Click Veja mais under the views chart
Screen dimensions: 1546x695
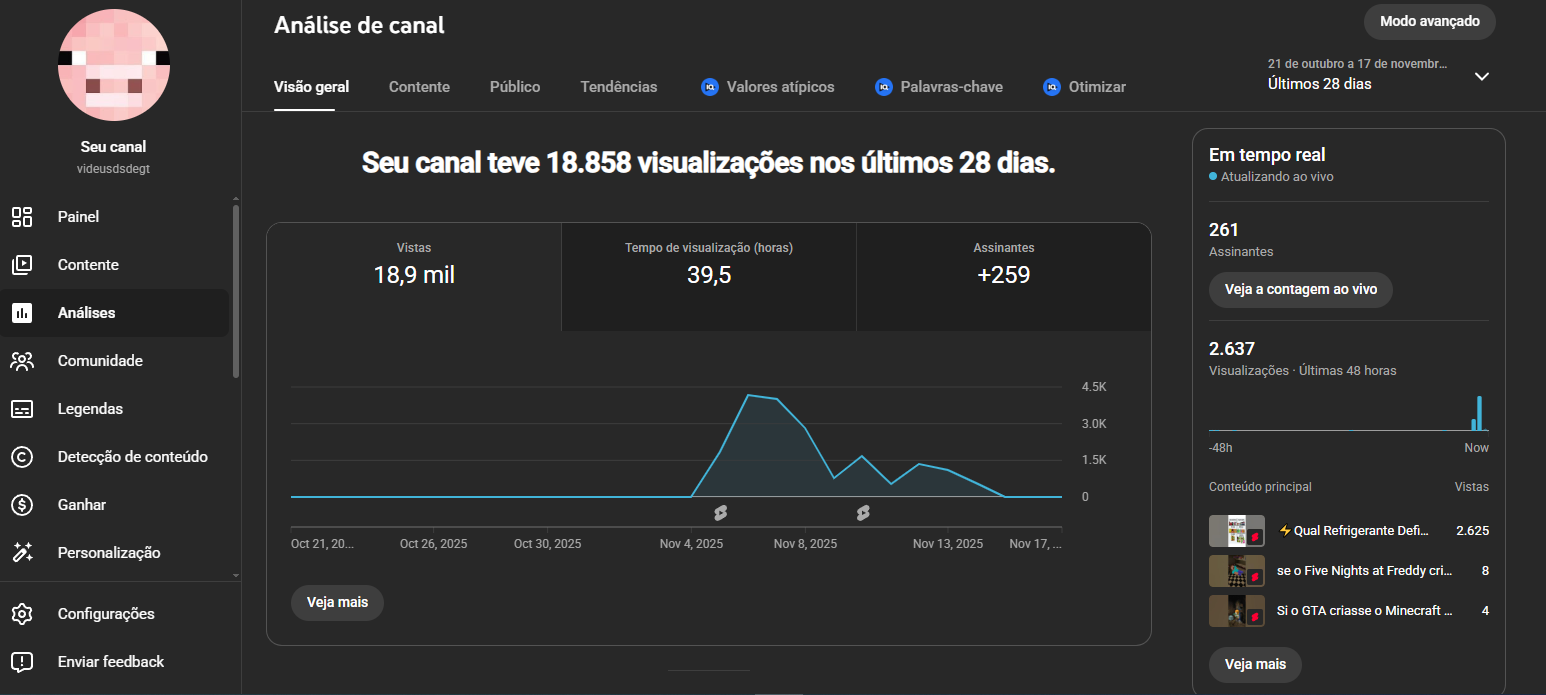(x=337, y=603)
